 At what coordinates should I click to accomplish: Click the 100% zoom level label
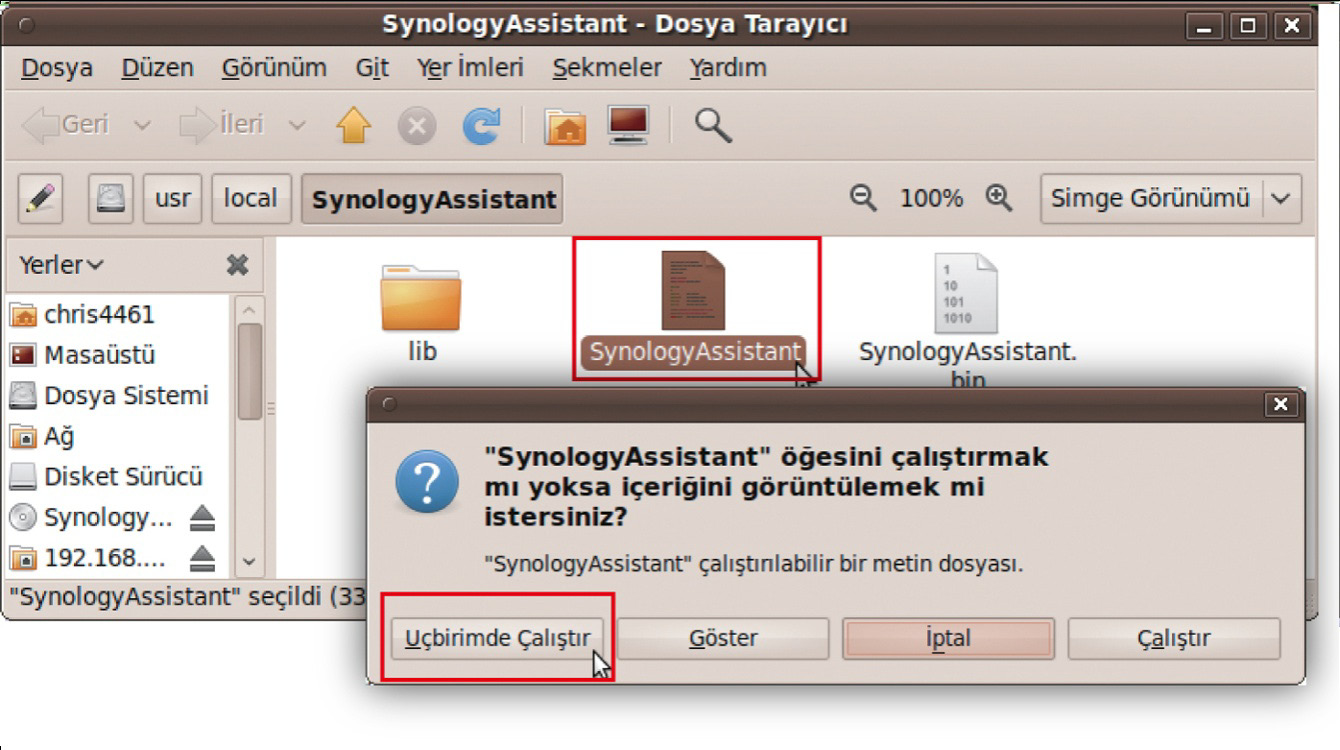931,198
